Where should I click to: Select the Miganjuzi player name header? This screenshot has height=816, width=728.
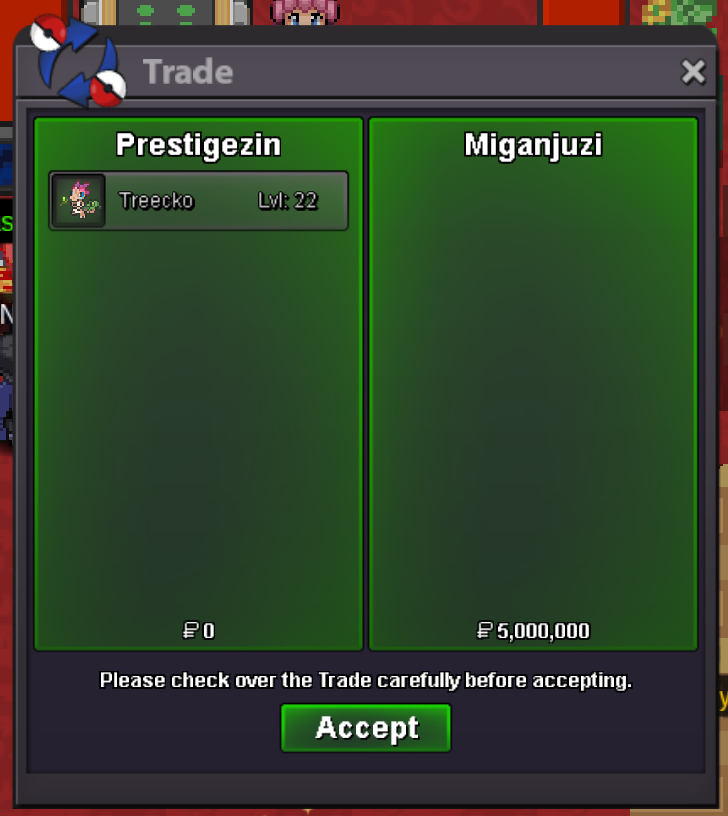point(533,144)
